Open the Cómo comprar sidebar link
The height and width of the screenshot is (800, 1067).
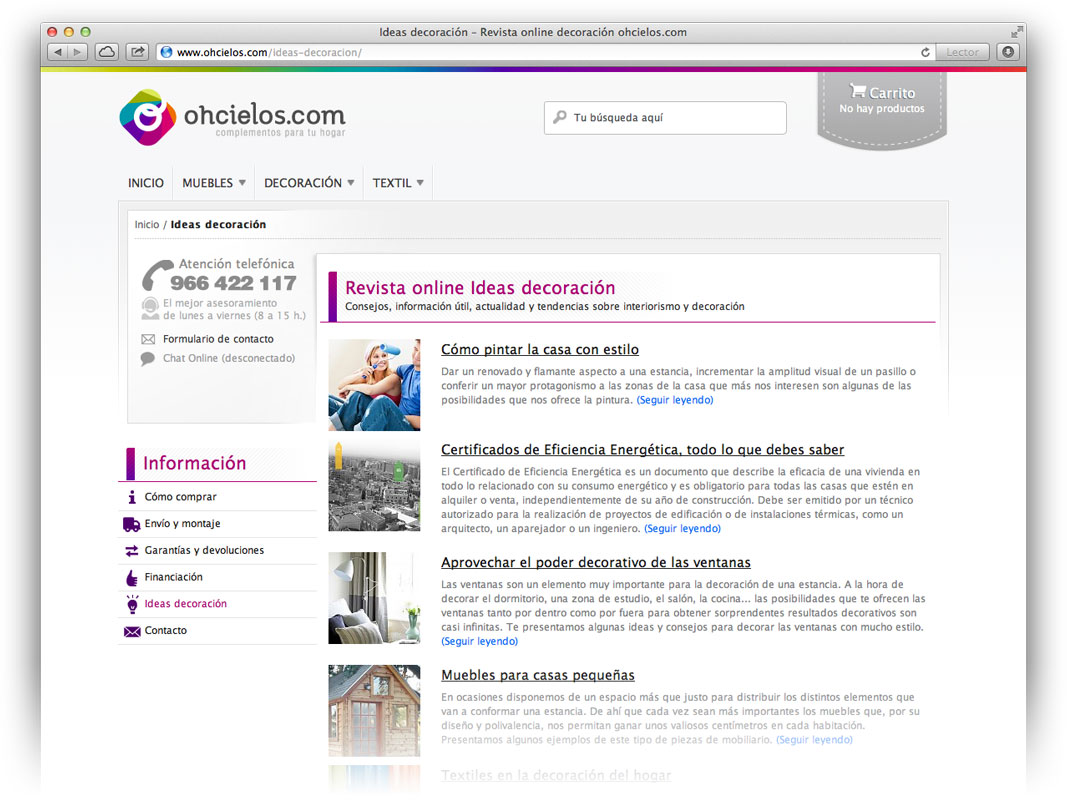coord(180,497)
